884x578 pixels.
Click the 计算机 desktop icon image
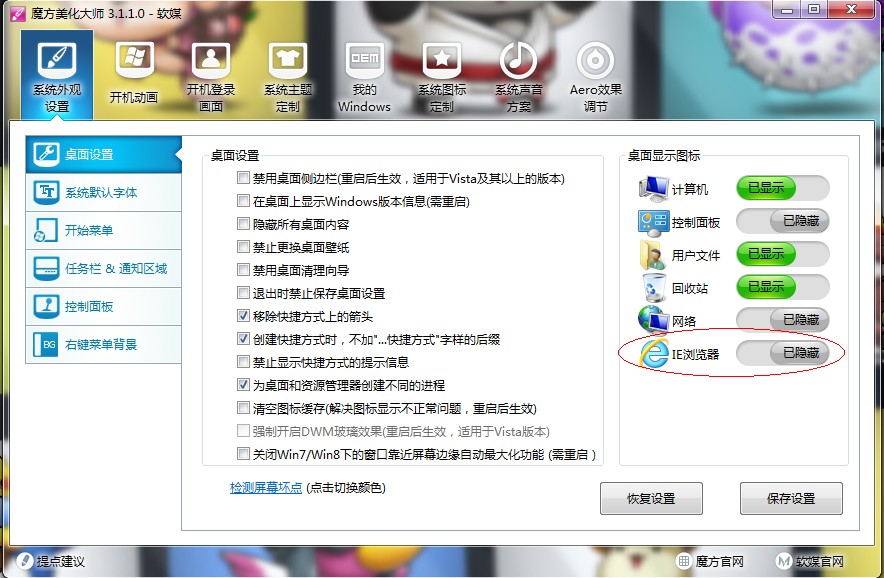(653, 189)
